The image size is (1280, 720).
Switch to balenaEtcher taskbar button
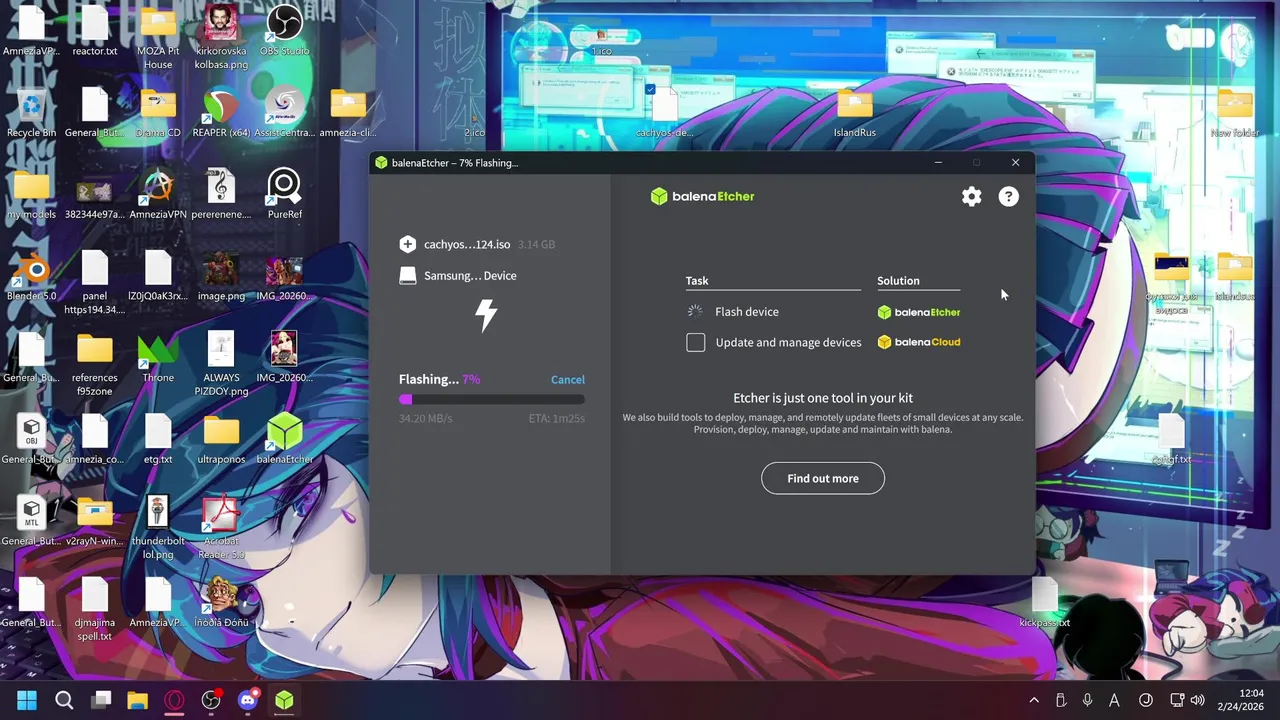click(x=285, y=700)
